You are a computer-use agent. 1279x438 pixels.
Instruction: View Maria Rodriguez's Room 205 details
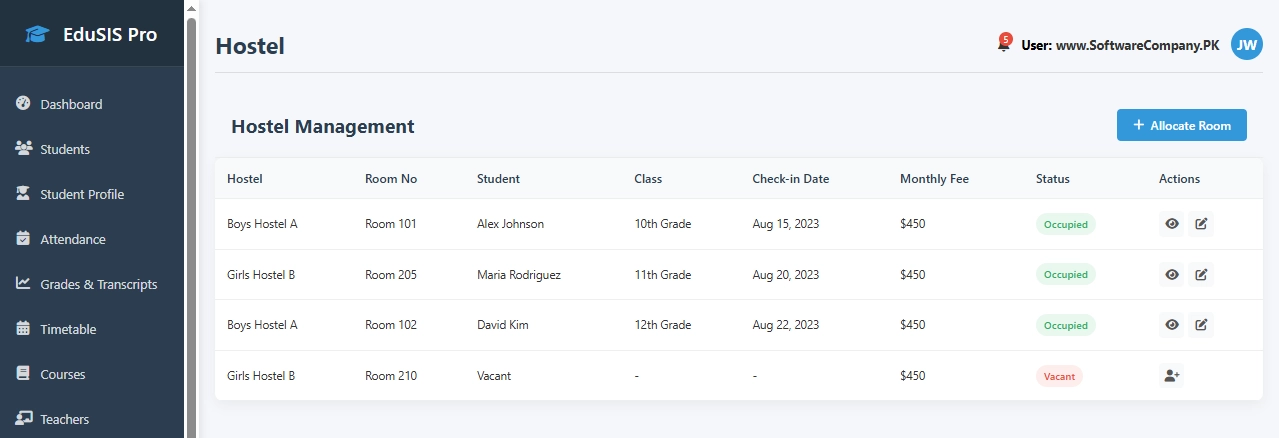1171,274
